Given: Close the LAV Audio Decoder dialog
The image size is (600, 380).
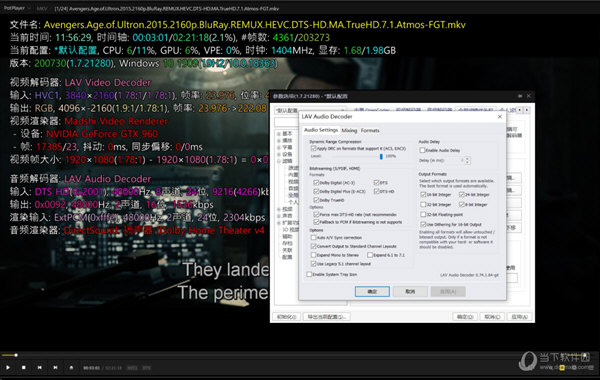Looking at the screenshot, I should (x=499, y=116).
